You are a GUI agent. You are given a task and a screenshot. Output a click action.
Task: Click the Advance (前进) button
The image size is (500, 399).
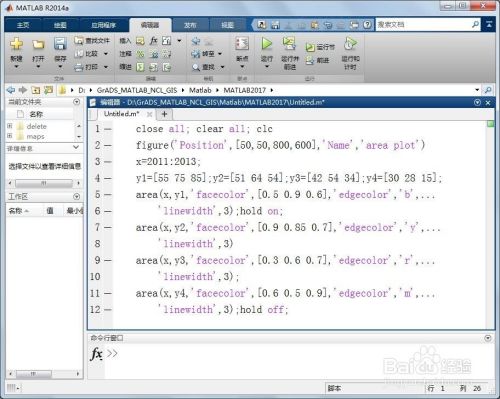(317, 60)
